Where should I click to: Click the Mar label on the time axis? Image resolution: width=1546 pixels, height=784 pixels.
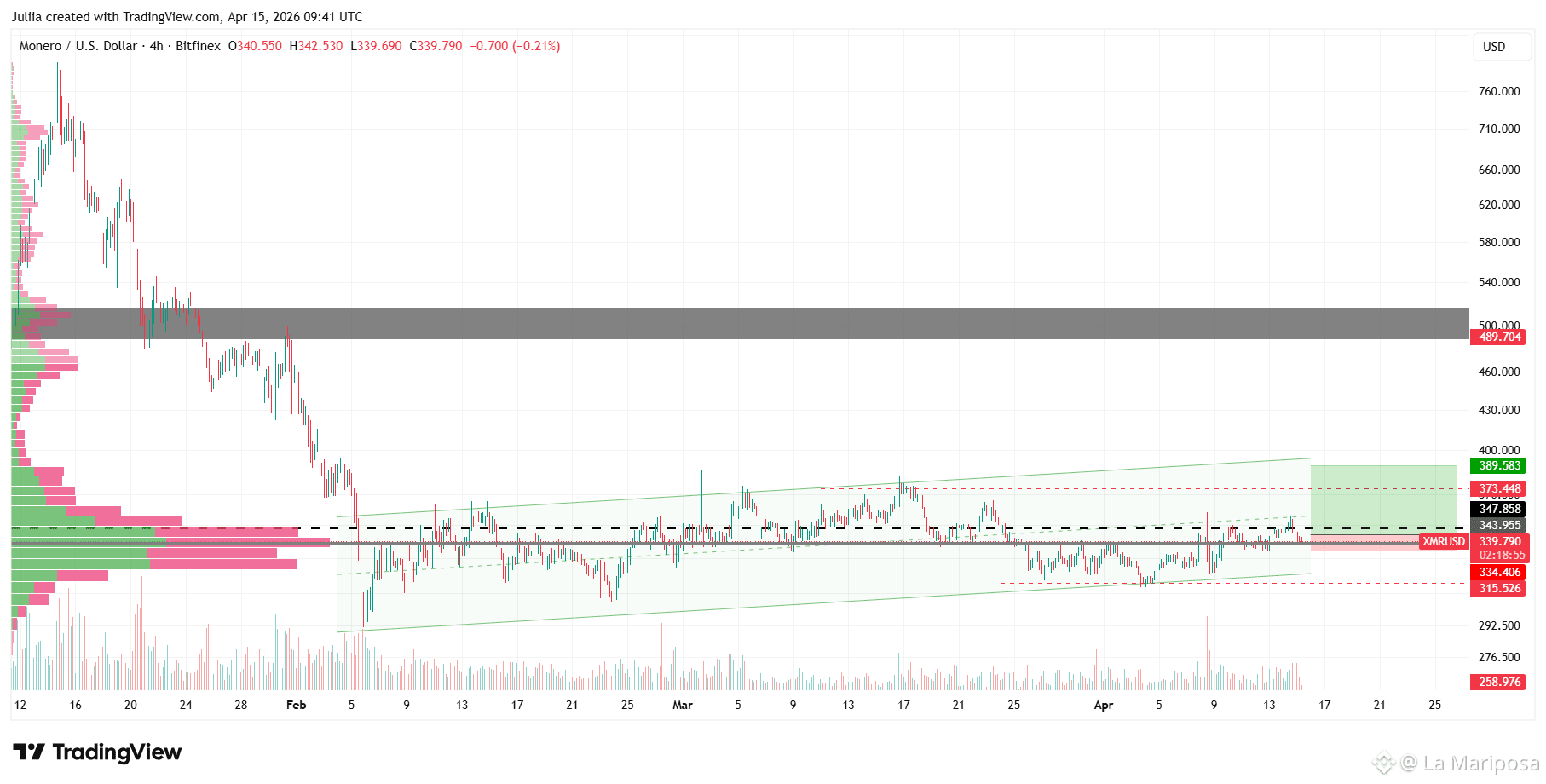tap(683, 705)
